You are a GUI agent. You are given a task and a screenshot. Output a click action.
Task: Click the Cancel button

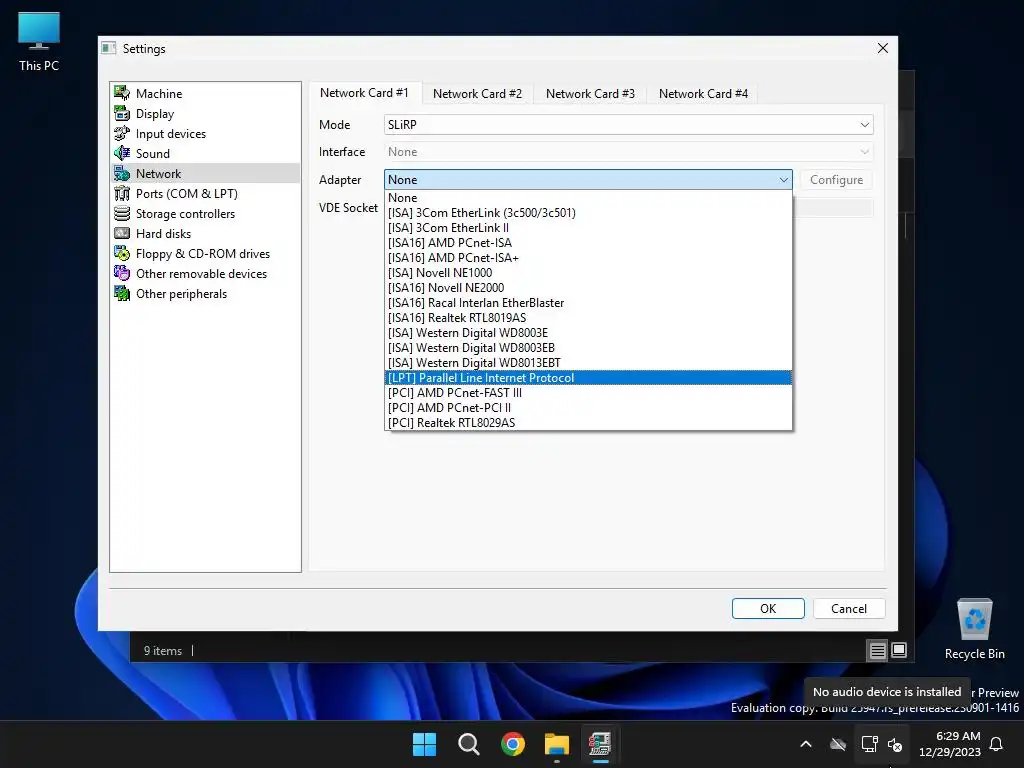(x=849, y=609)
